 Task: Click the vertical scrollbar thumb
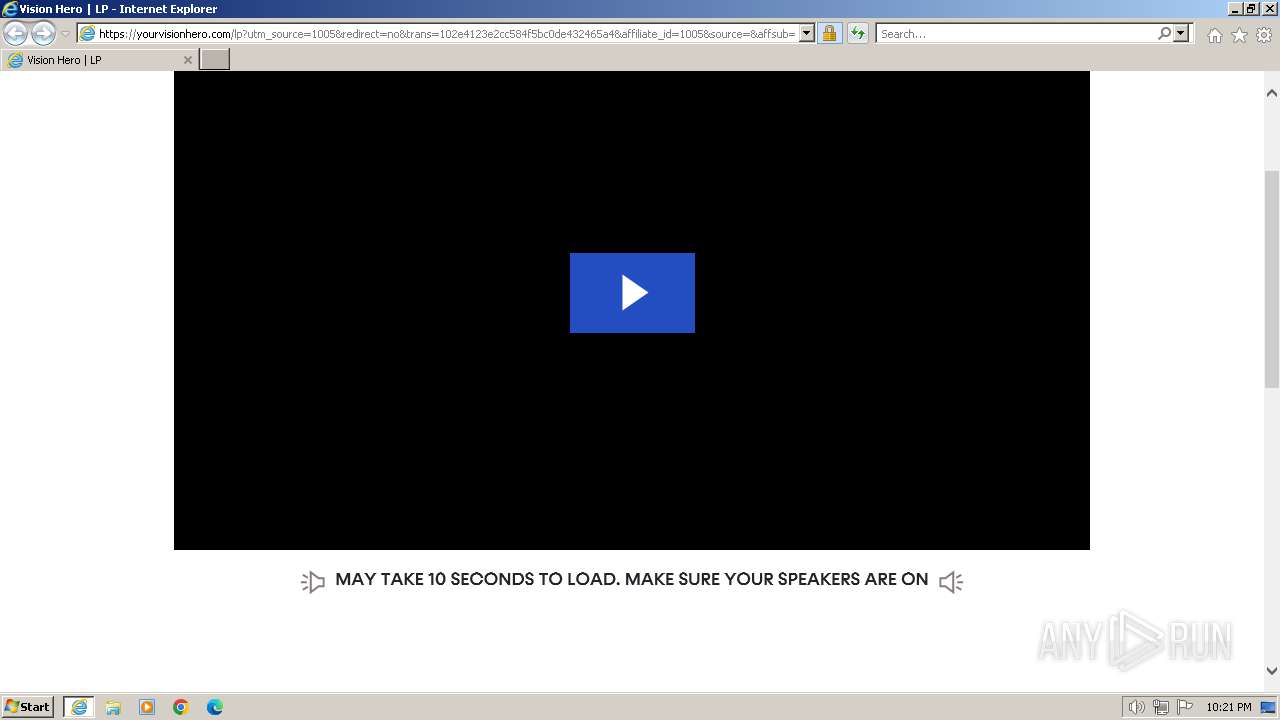(x=1272, y=279)
